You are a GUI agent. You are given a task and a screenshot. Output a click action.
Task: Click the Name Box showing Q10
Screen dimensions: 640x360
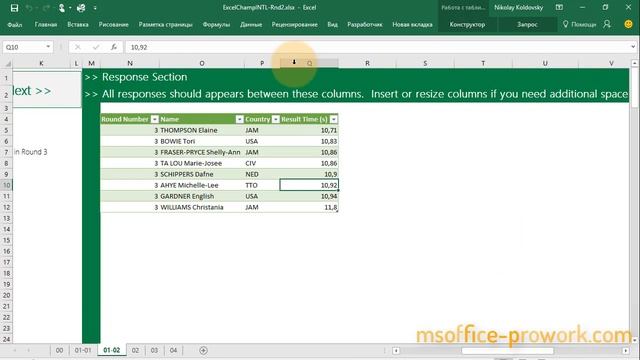(24, 47)
